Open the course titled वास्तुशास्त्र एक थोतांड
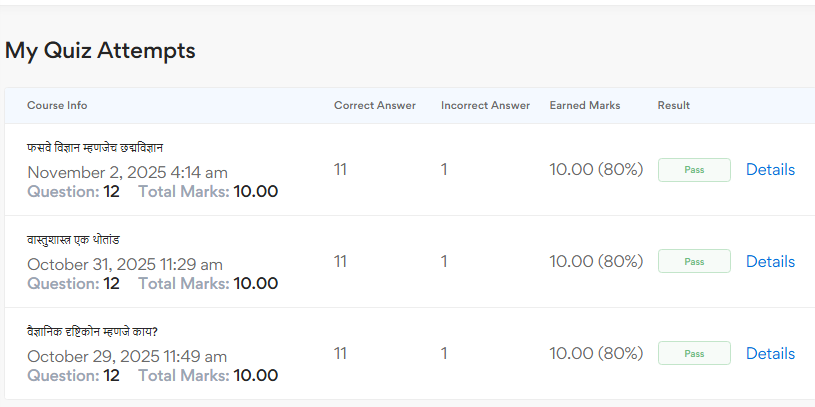The height and width of the screenshot is (407, 815). (74, 240)
